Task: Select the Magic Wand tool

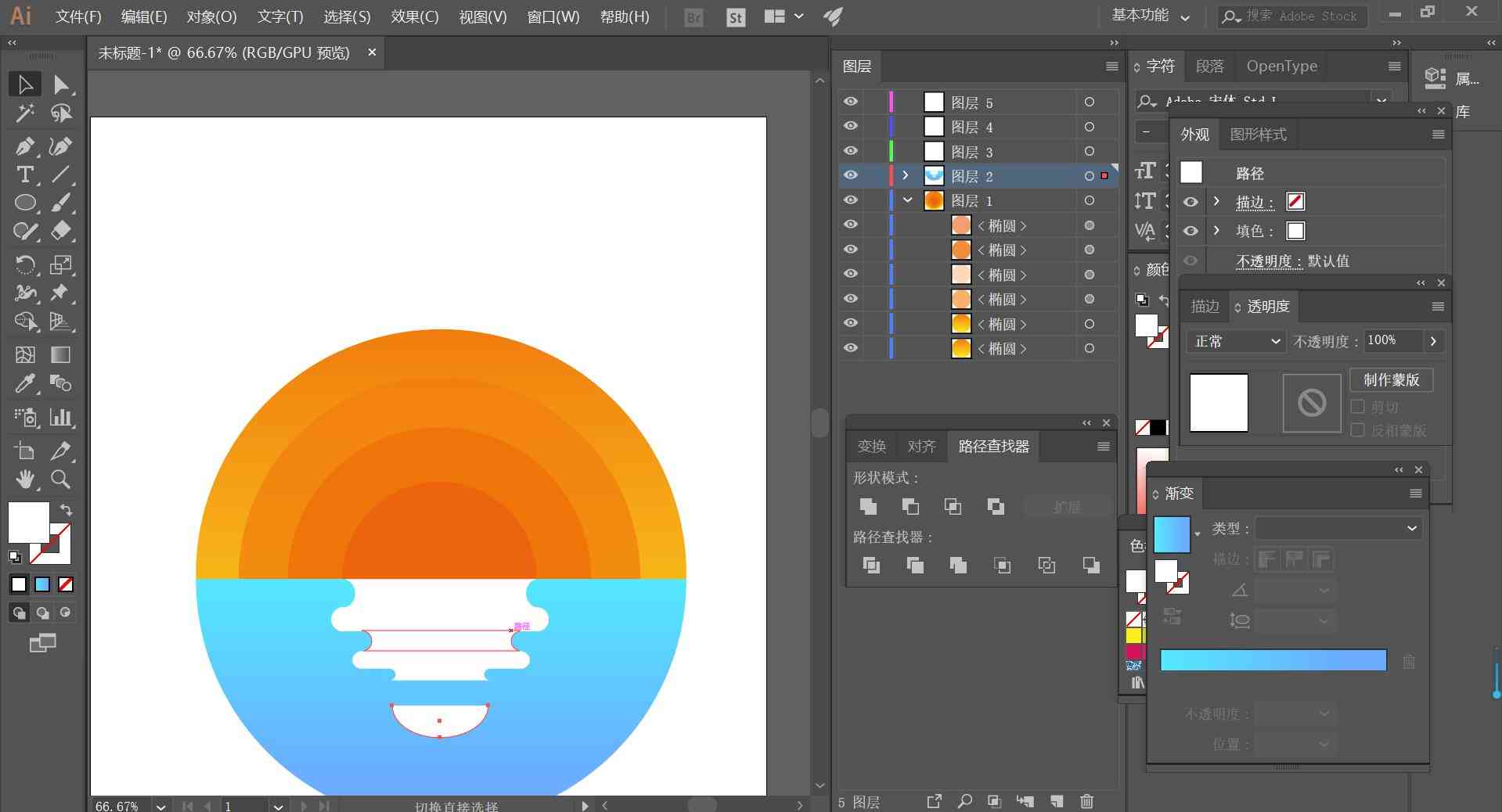Action: [25, 113]
